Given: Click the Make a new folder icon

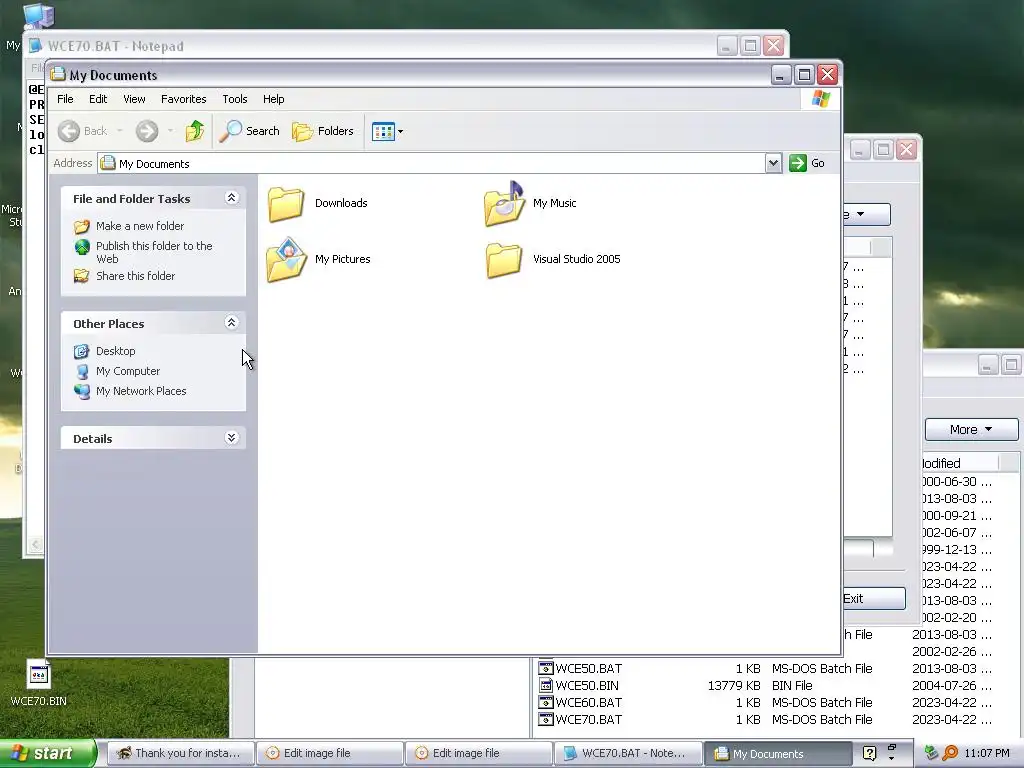Looking at the screenshot, I should pos(82,227).
